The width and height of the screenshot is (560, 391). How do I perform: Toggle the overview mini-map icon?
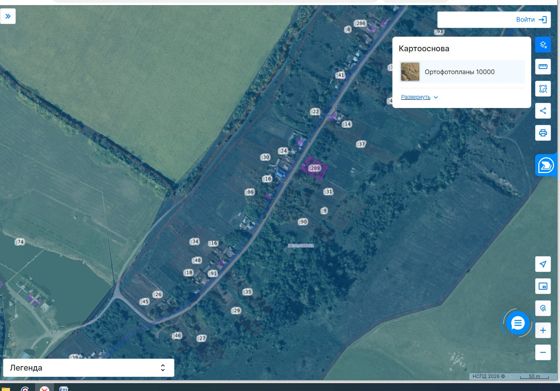[543, 286]
